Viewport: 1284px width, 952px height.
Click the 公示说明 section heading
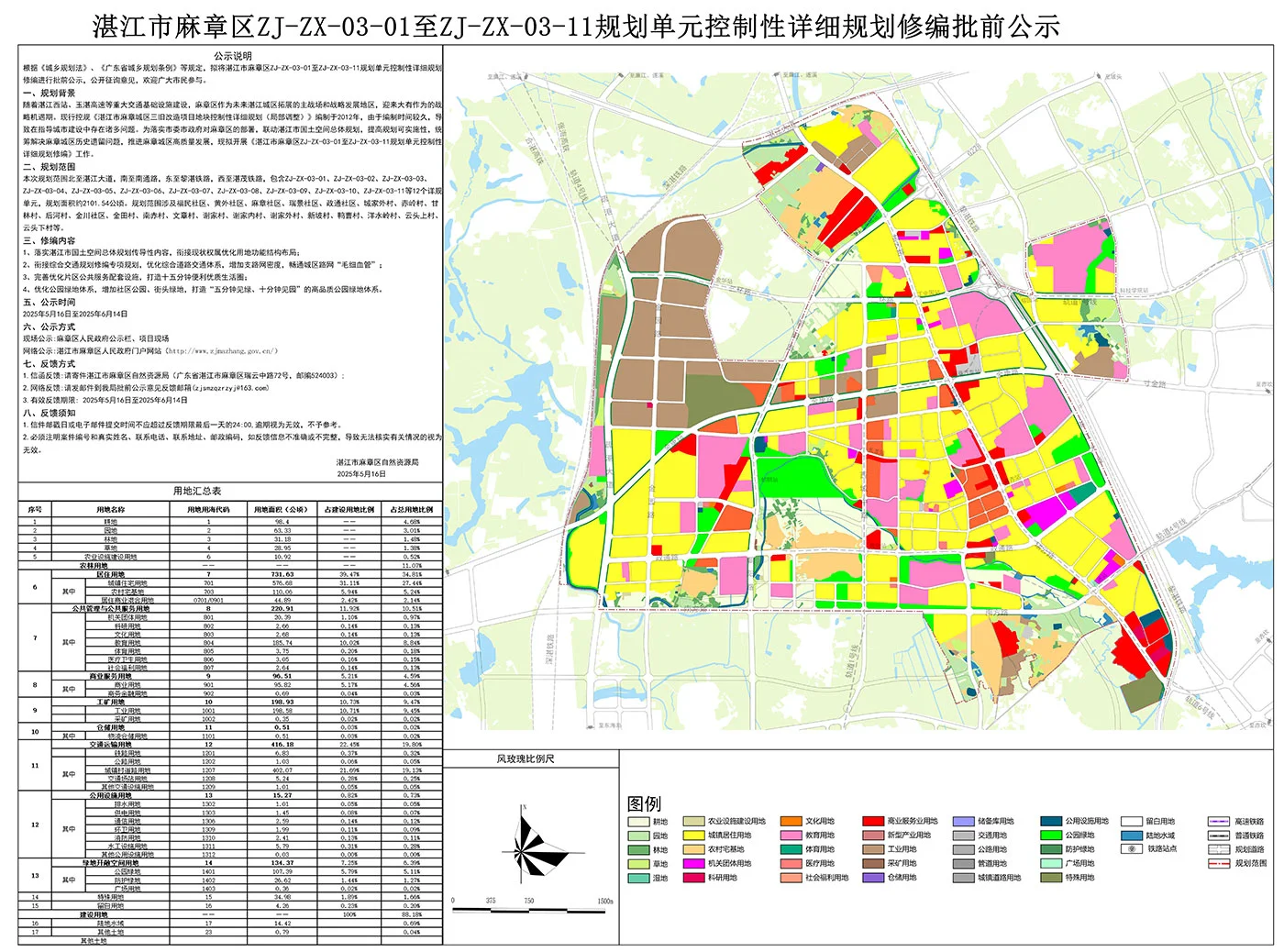pos(232,56)
